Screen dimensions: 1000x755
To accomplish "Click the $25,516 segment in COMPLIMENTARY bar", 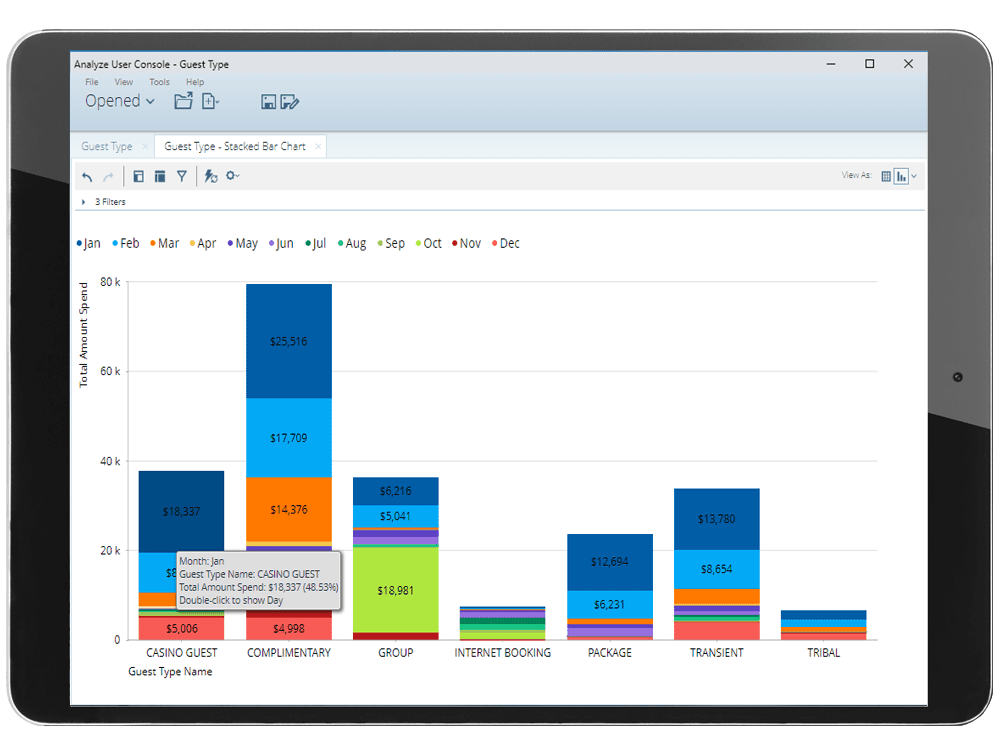I will click(x=289, y=341).
